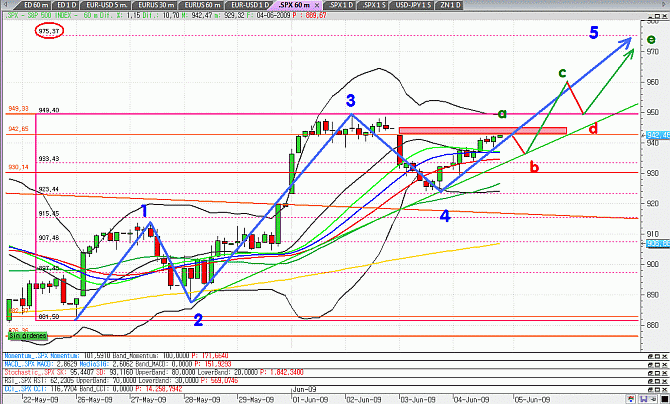
Task: Close the .SPX 60 m tab
Action: (x=316, y=5)
